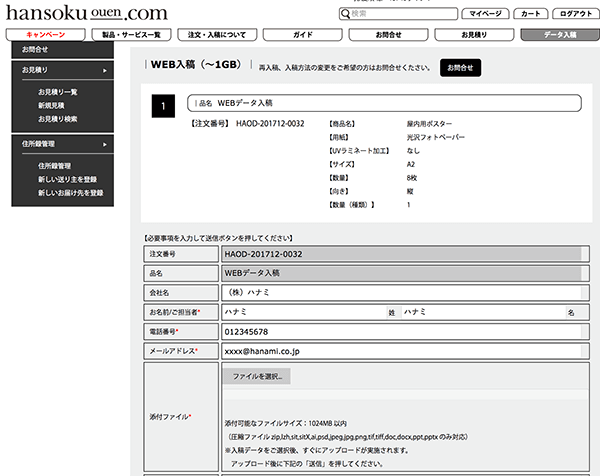Open 住所録管理 sub-link in sidebar
The image size is (600, 476).
tap(54, 165)
